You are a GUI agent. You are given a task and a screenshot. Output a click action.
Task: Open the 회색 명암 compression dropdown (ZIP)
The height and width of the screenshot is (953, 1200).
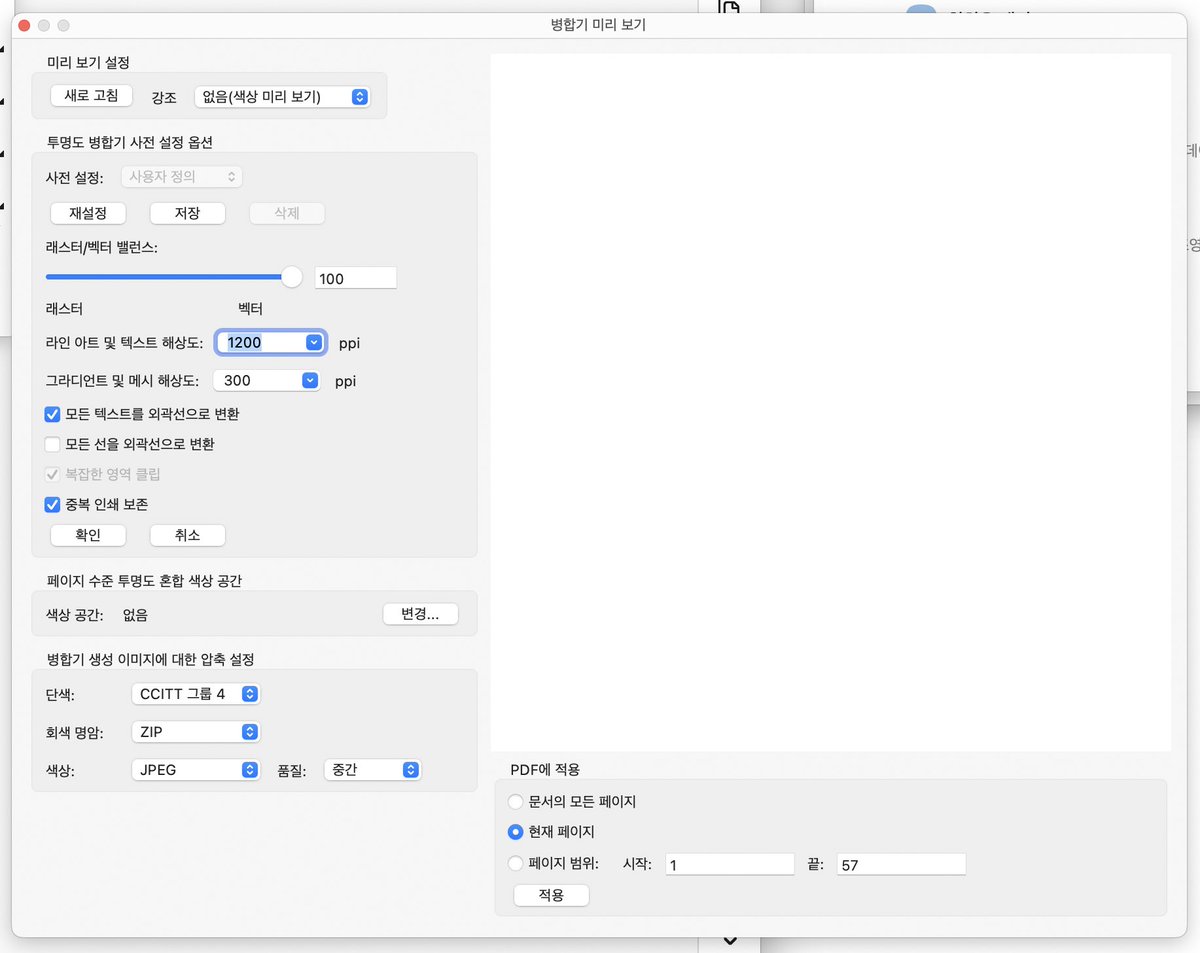(196, 732)
